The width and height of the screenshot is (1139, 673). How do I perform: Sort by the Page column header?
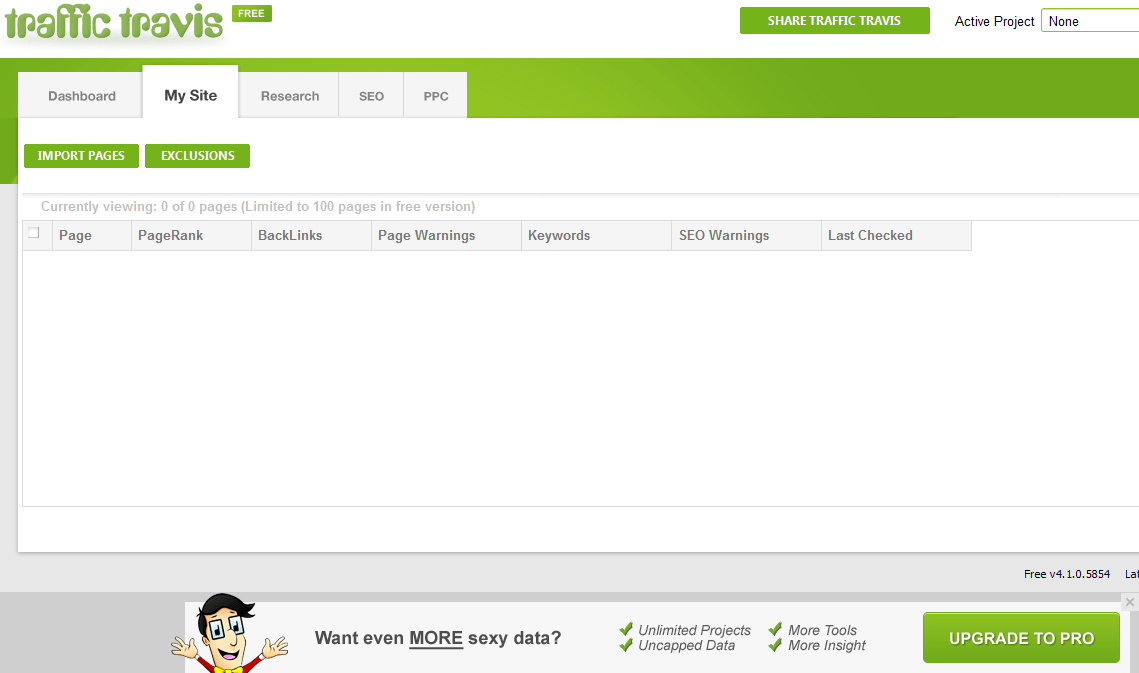pos(92,235)
